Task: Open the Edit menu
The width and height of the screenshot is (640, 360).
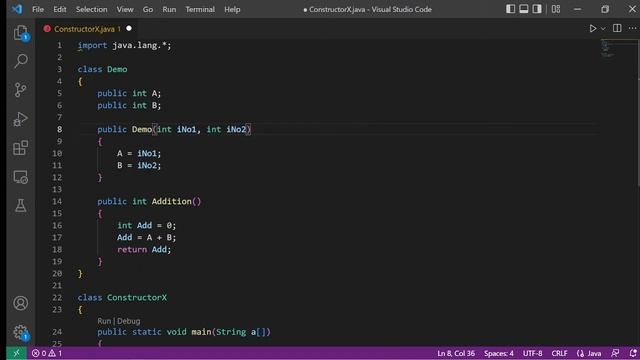Action: tap(60, 9)
